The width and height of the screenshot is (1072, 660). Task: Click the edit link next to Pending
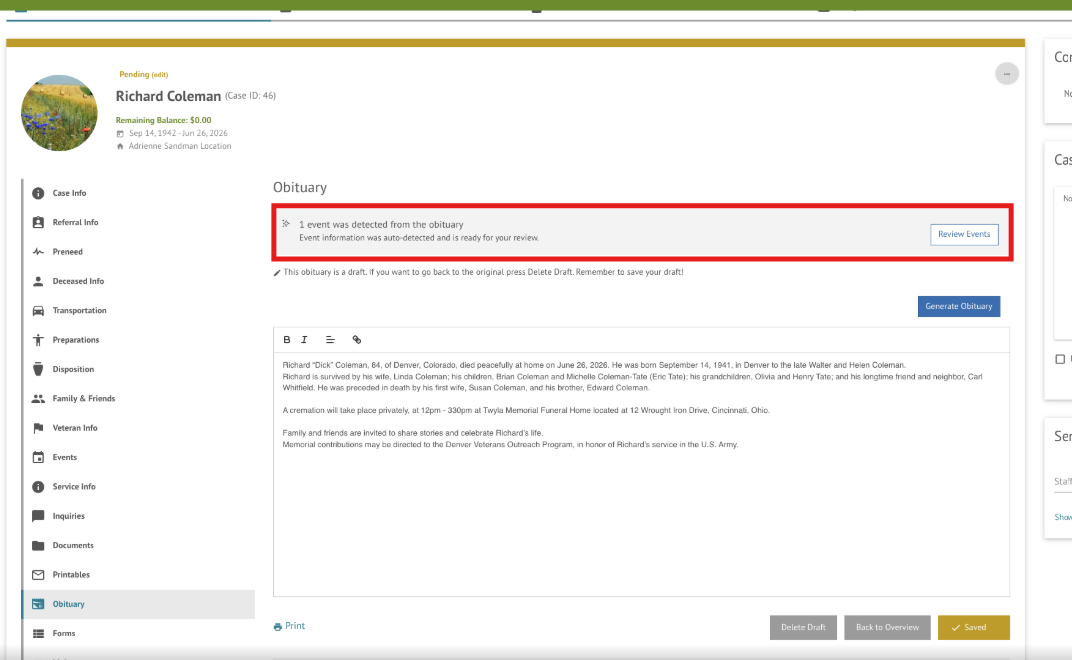tap(160, 75)
